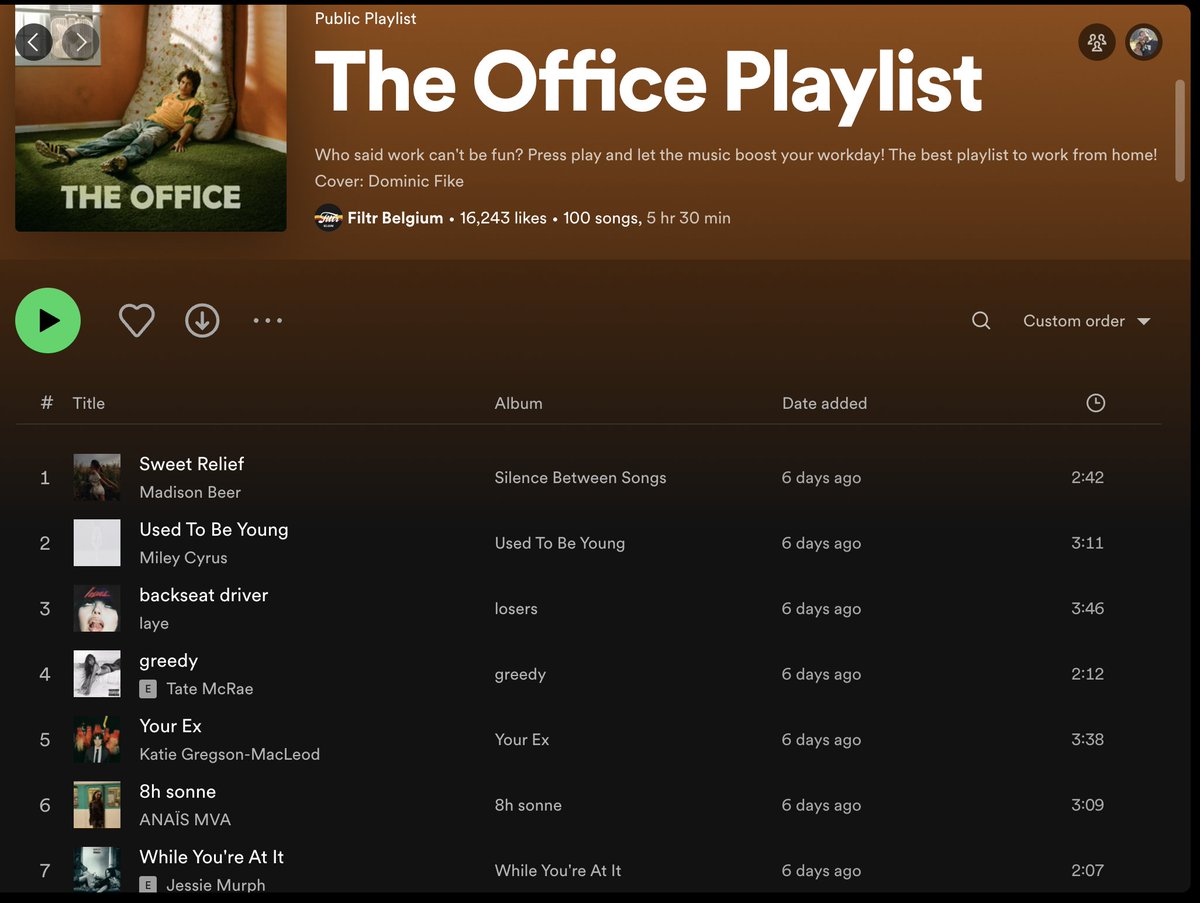Open artist laye
1200x903 pixels.
click(x=154, y=623)
